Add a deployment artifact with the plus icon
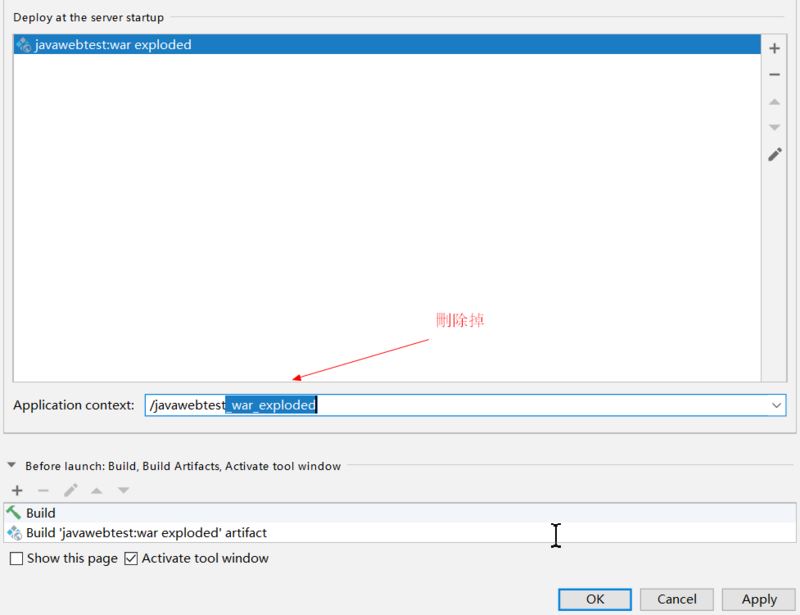This screenshot has height=615, width=800. (774, 48)
